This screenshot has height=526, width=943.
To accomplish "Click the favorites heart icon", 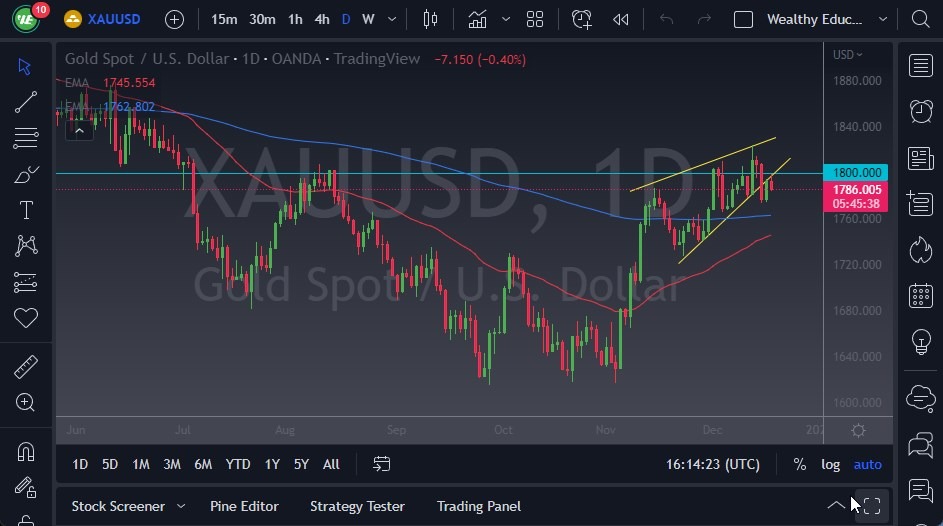I will (26, 318).
